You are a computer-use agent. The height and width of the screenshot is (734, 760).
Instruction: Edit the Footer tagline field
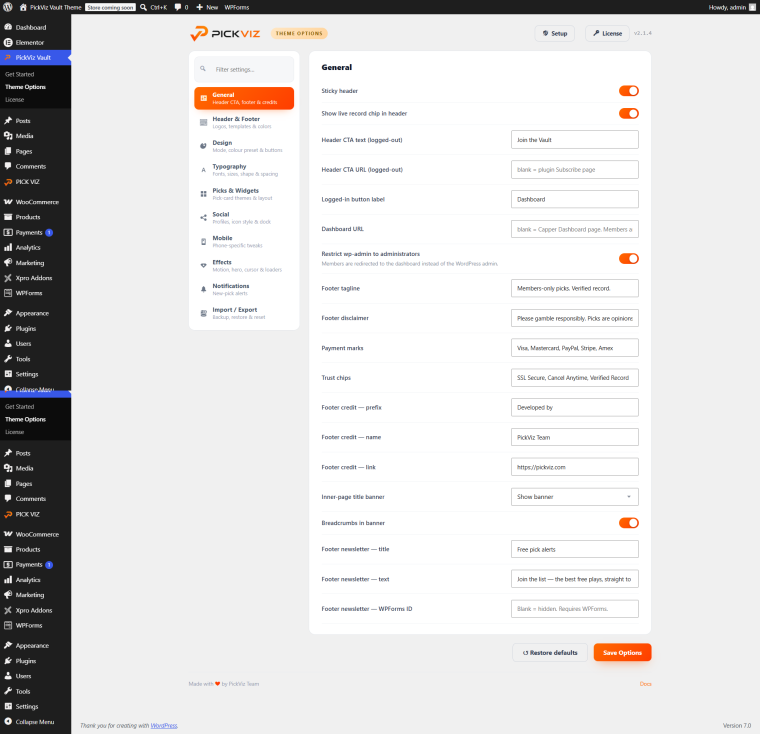click(x=574, y=288)
